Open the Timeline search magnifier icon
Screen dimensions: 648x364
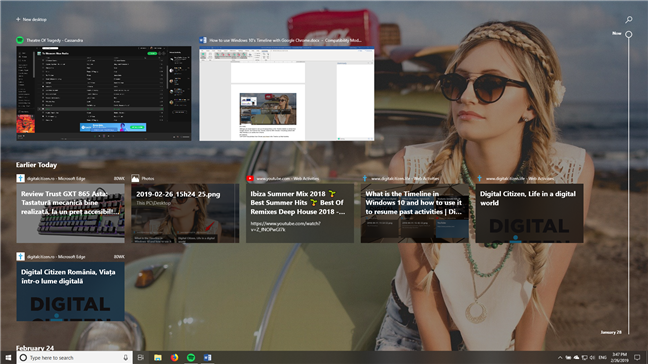tap(629, 19)
